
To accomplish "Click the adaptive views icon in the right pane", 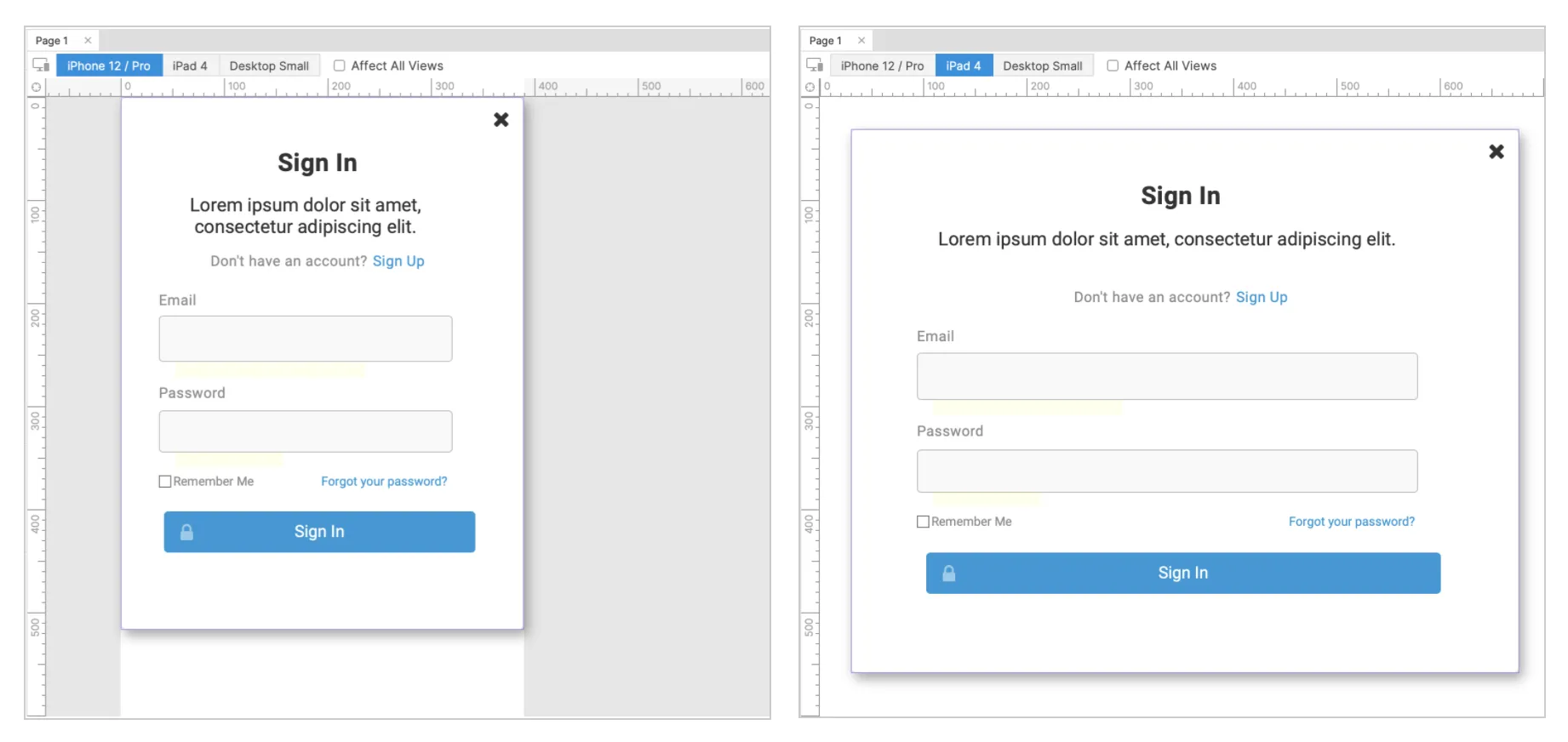I will pos(814,66).
